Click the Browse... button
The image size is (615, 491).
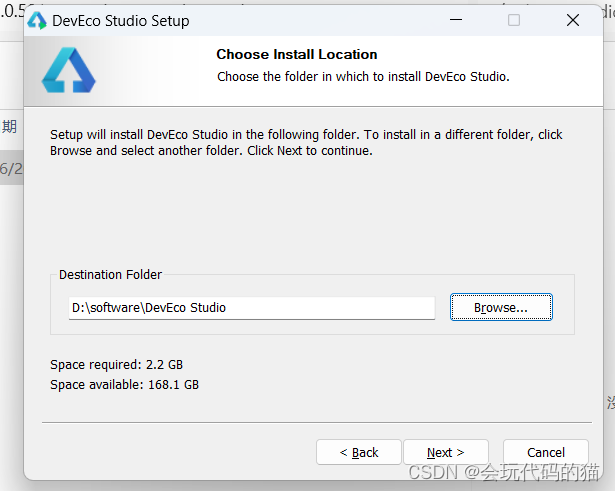[x=501, y=307]
